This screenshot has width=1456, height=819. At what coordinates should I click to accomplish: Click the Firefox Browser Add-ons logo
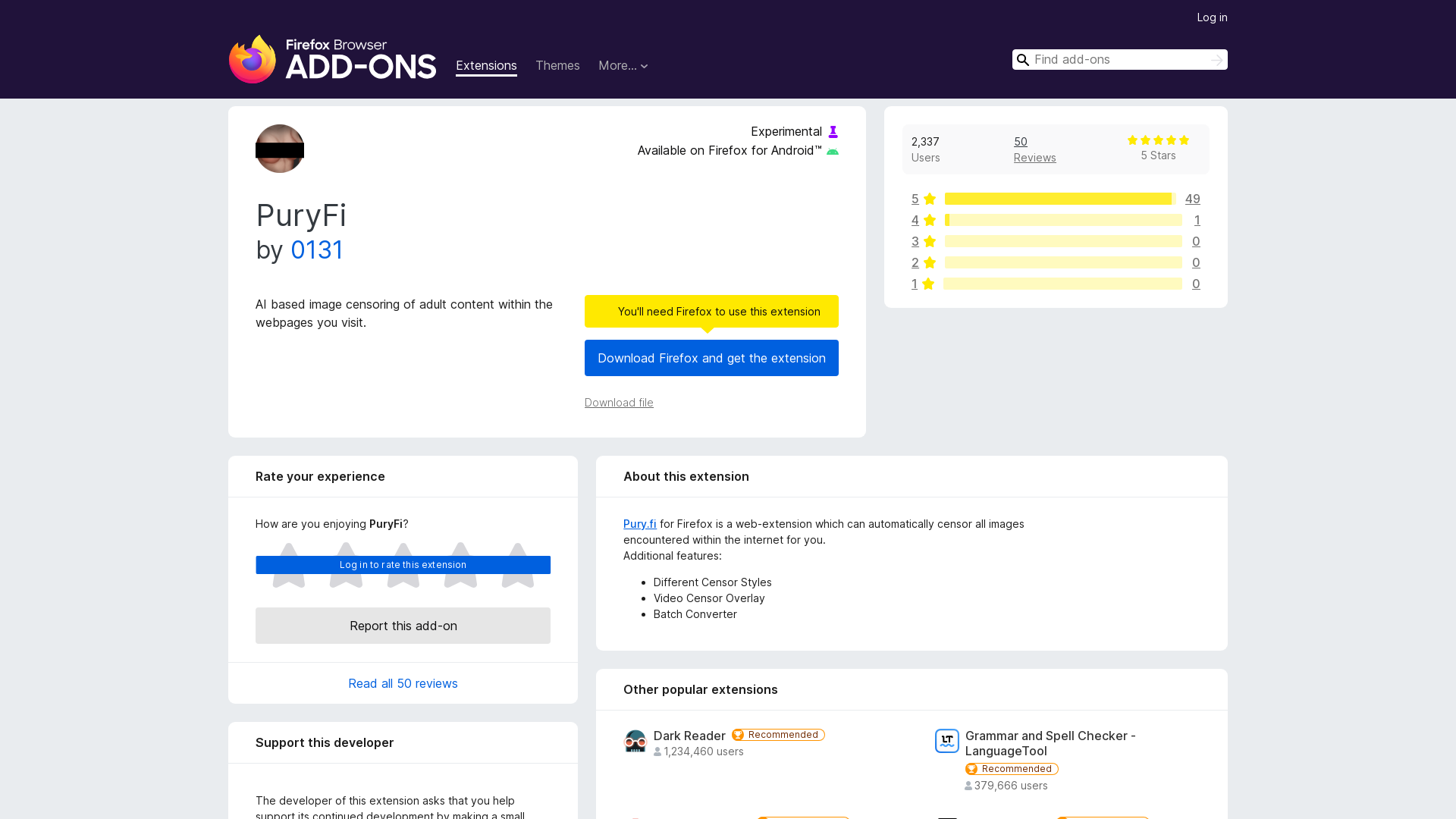click(x=332, y=59)
